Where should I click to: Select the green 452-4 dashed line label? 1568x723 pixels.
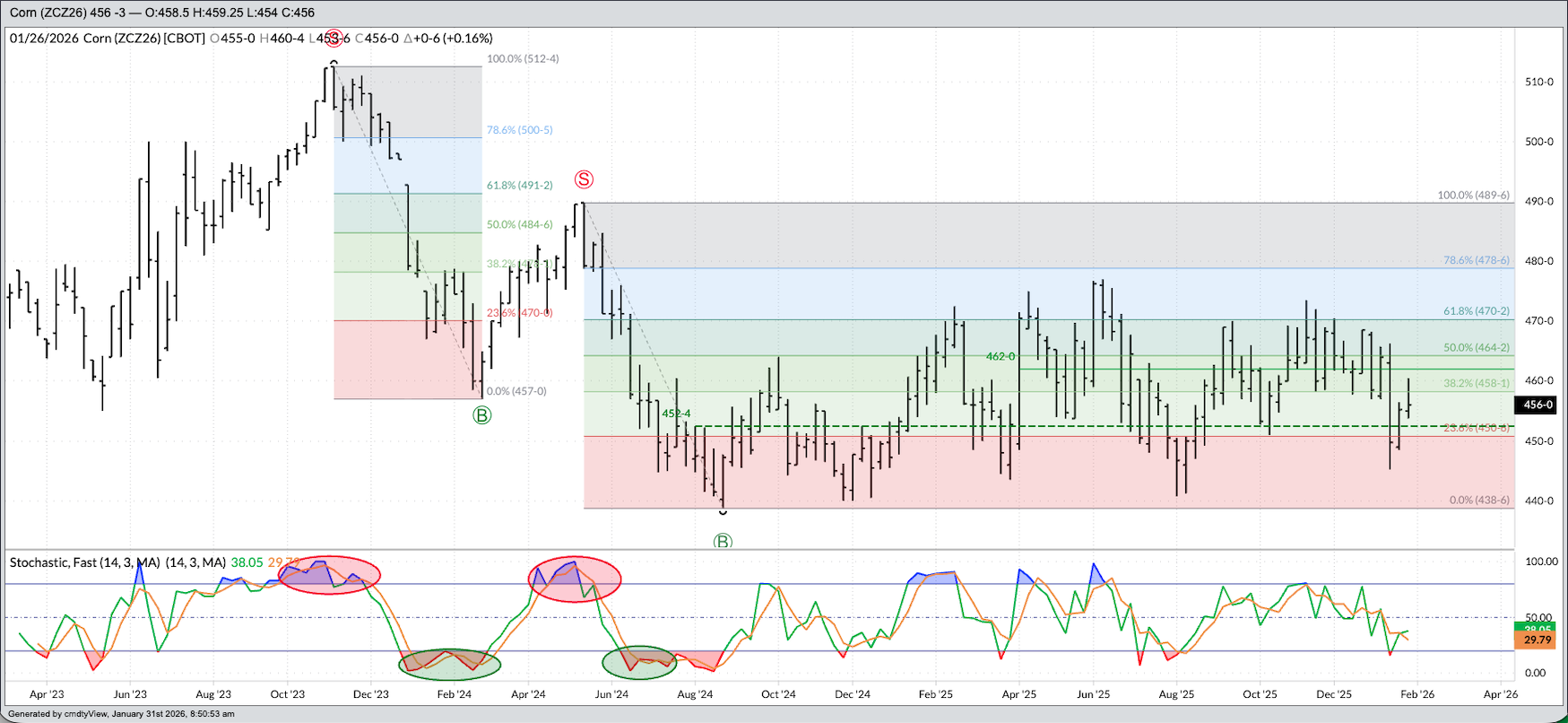(676, 414)
